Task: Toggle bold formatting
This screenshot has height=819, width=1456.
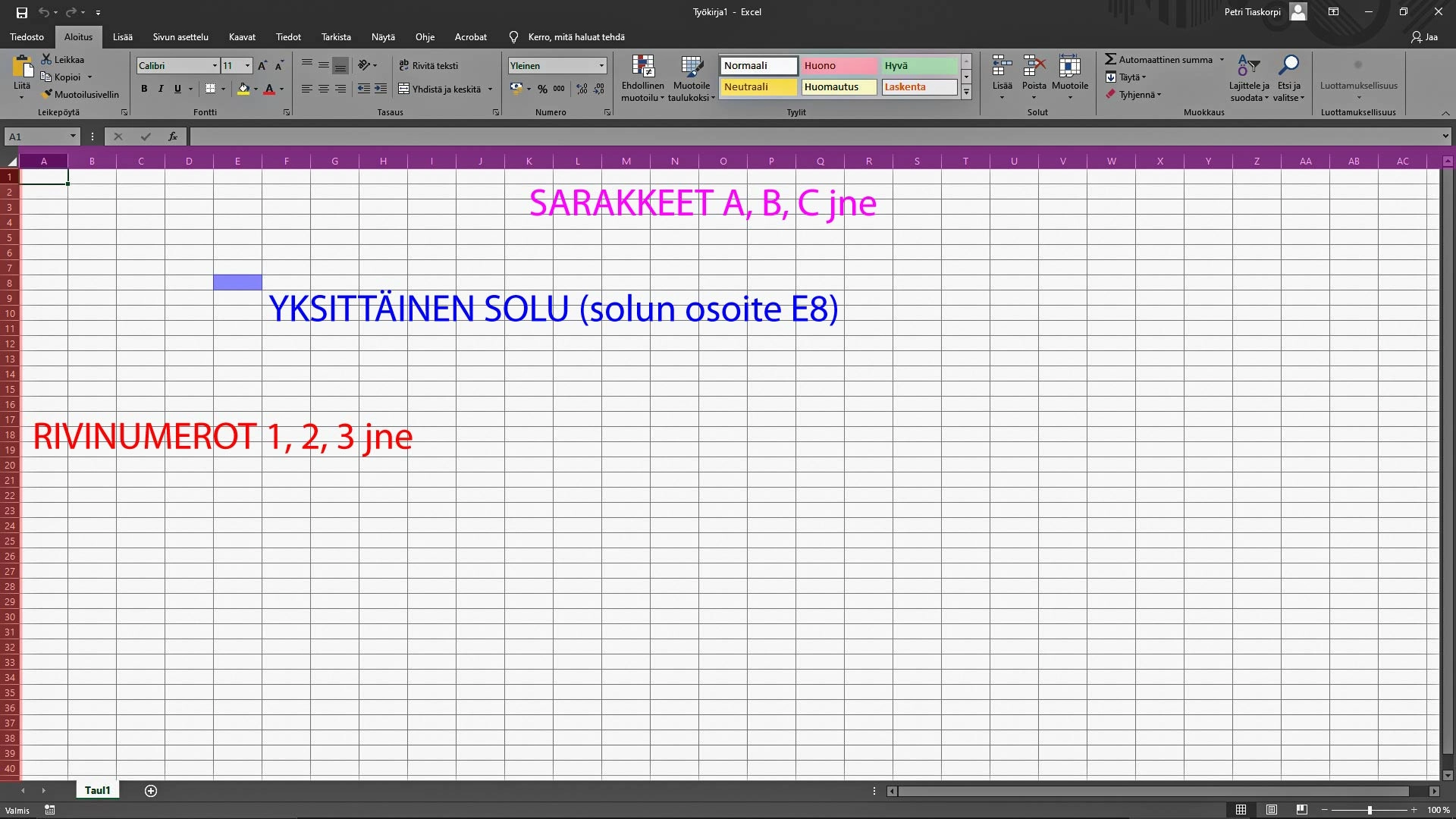Action: [144, 89]
